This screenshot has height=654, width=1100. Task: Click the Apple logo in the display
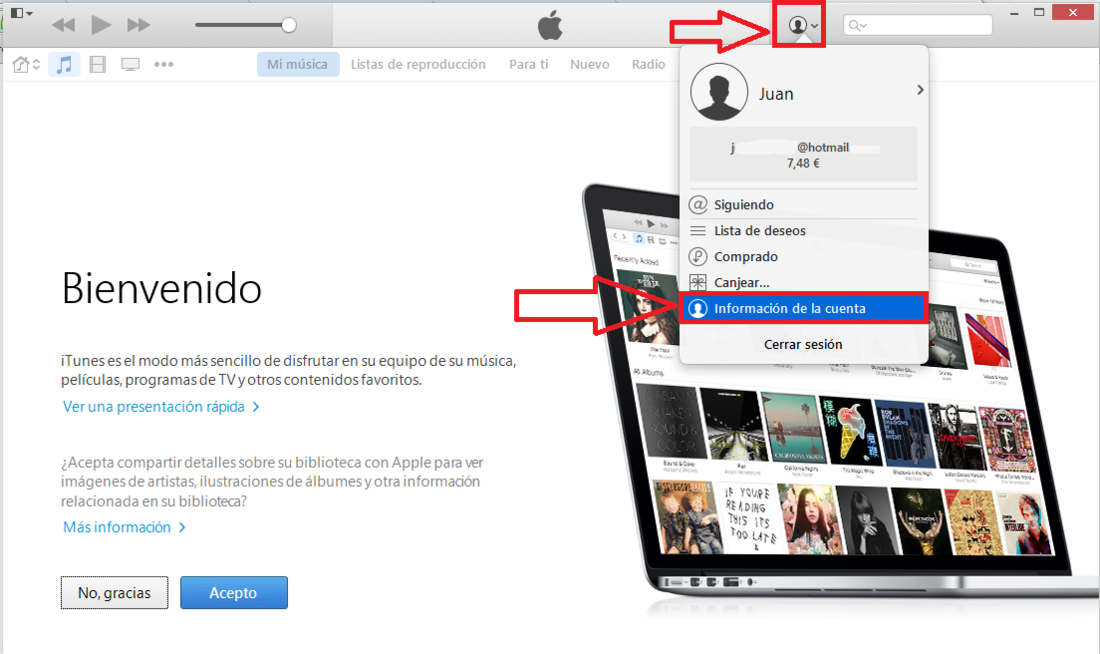(550, 26)
